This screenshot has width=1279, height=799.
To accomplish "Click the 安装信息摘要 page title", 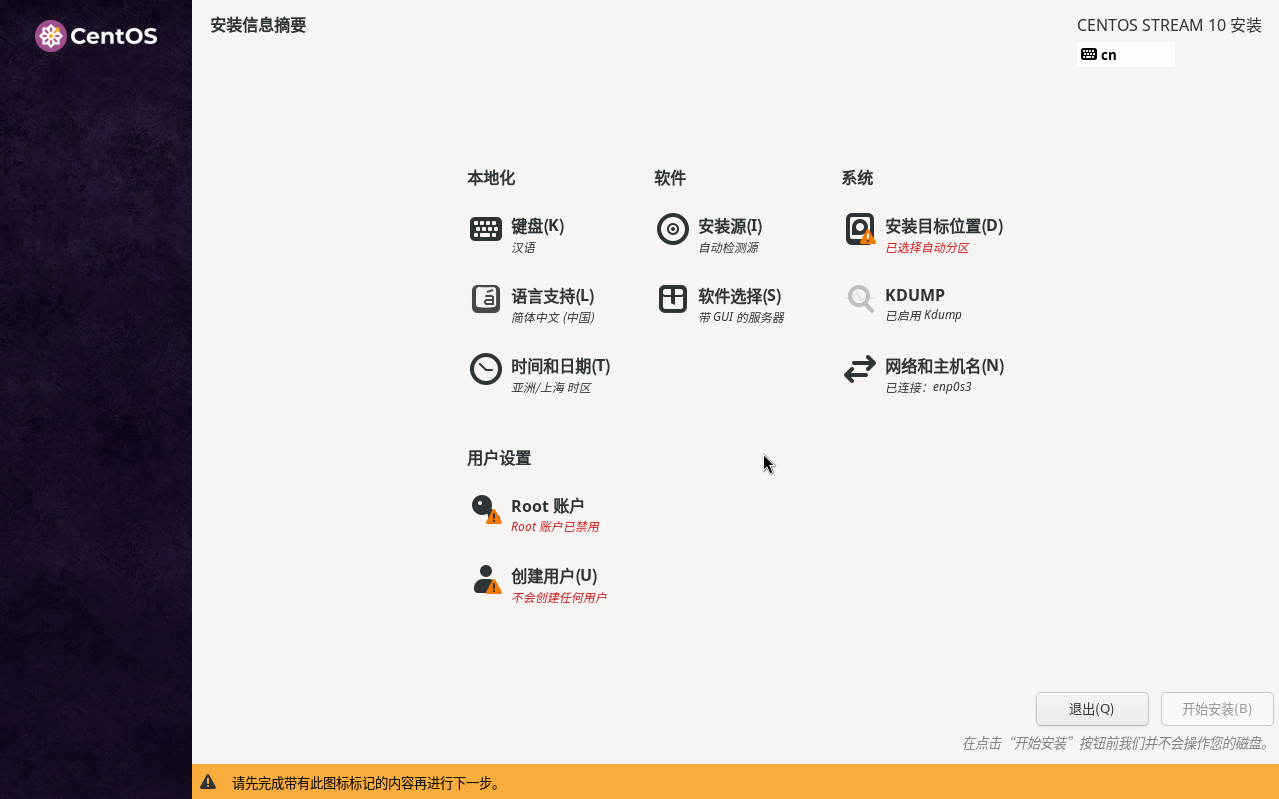I will click(x=258, y=25).
